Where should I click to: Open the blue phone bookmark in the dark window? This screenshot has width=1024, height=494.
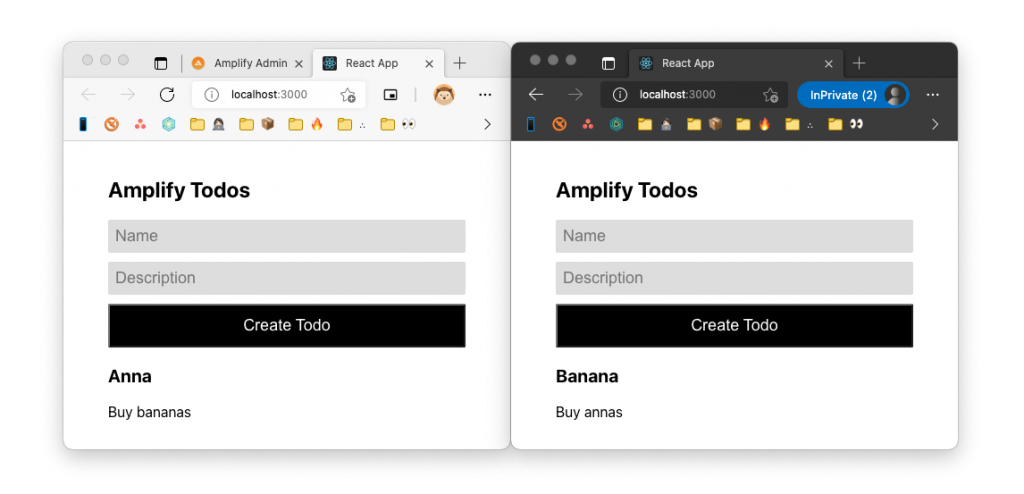click(x=531, y=124)
